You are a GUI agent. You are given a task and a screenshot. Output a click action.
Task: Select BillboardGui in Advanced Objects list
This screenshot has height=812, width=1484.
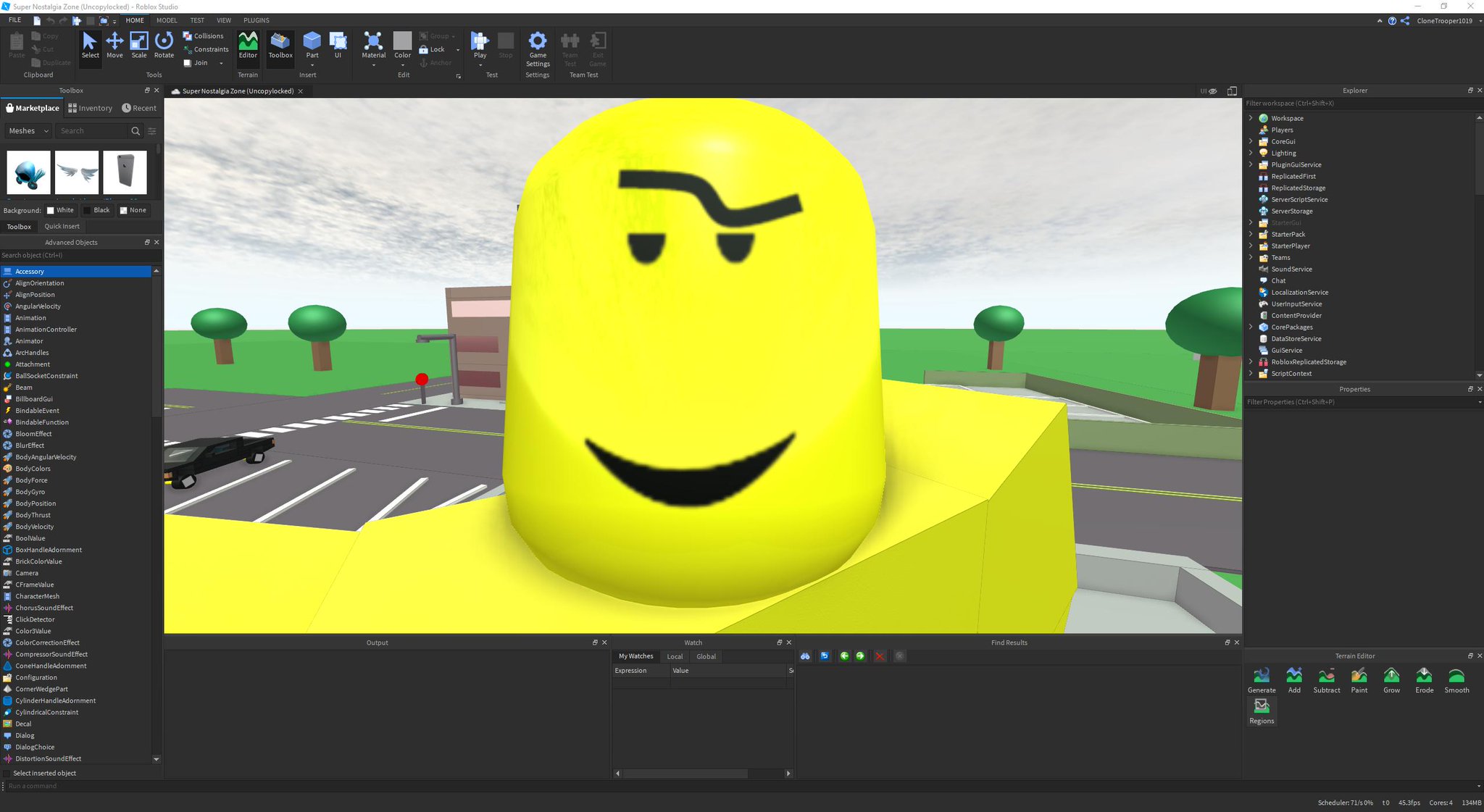tap(34, 399)
